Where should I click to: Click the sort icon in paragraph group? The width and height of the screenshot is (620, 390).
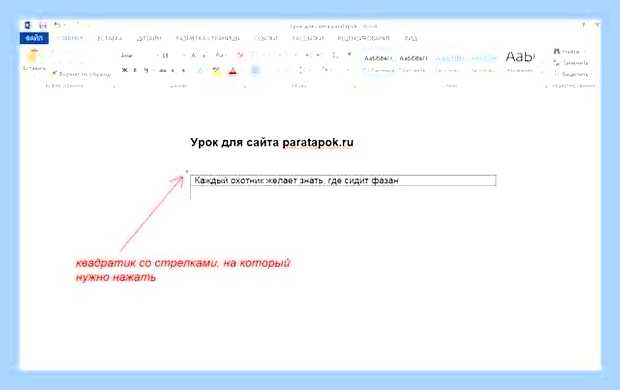click(x=335, y=55)
